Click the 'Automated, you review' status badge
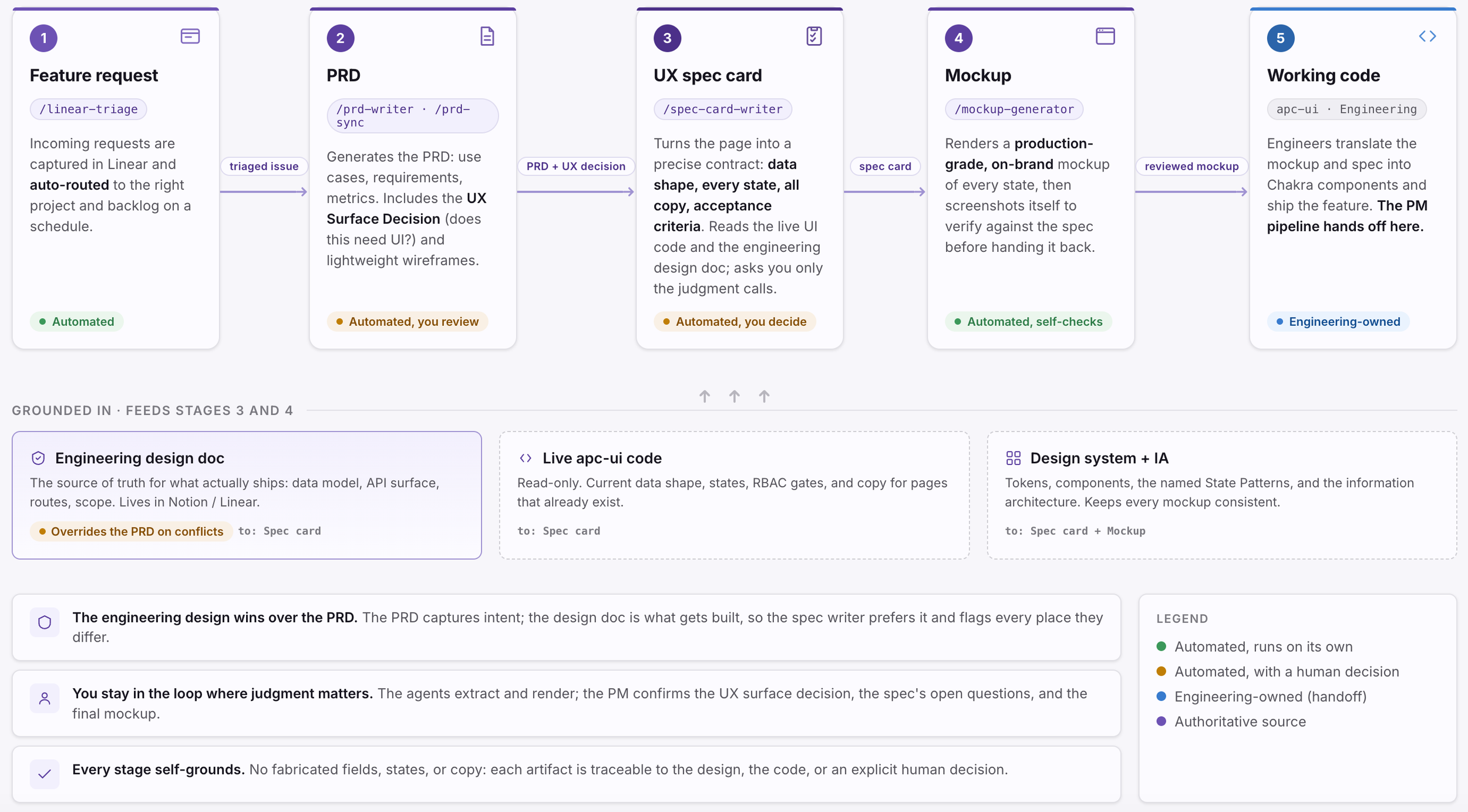Viewport: 1468px width, 812px height. click(407, 322)
